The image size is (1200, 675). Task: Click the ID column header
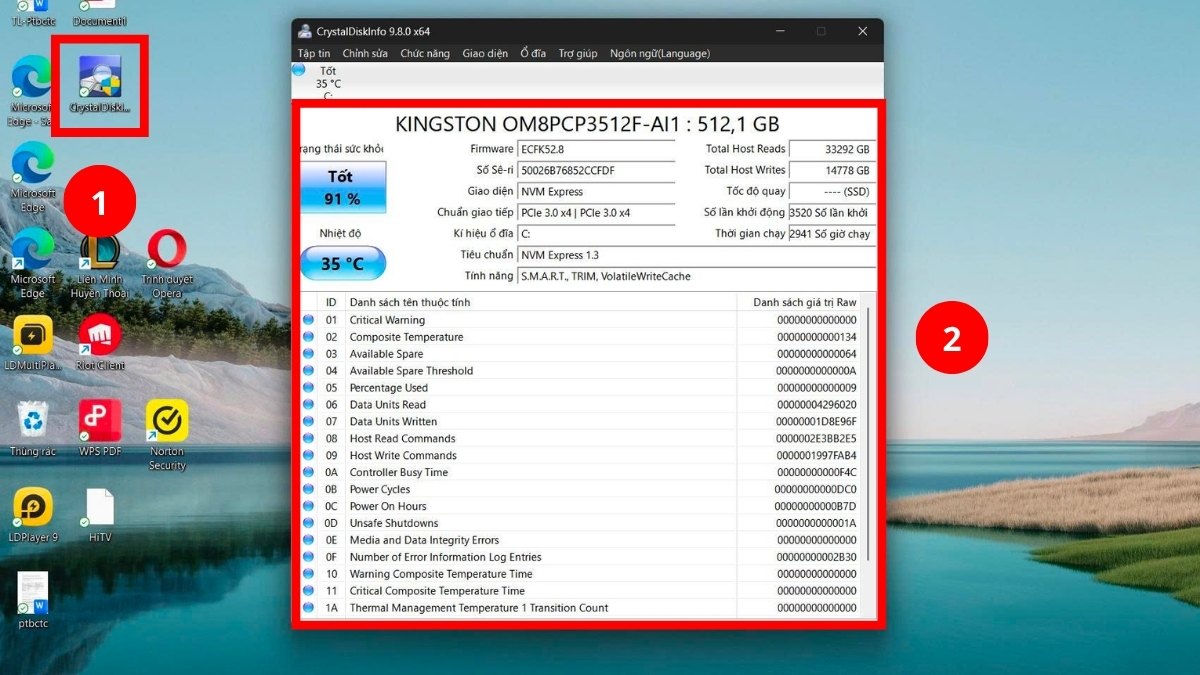click(331, 302)
